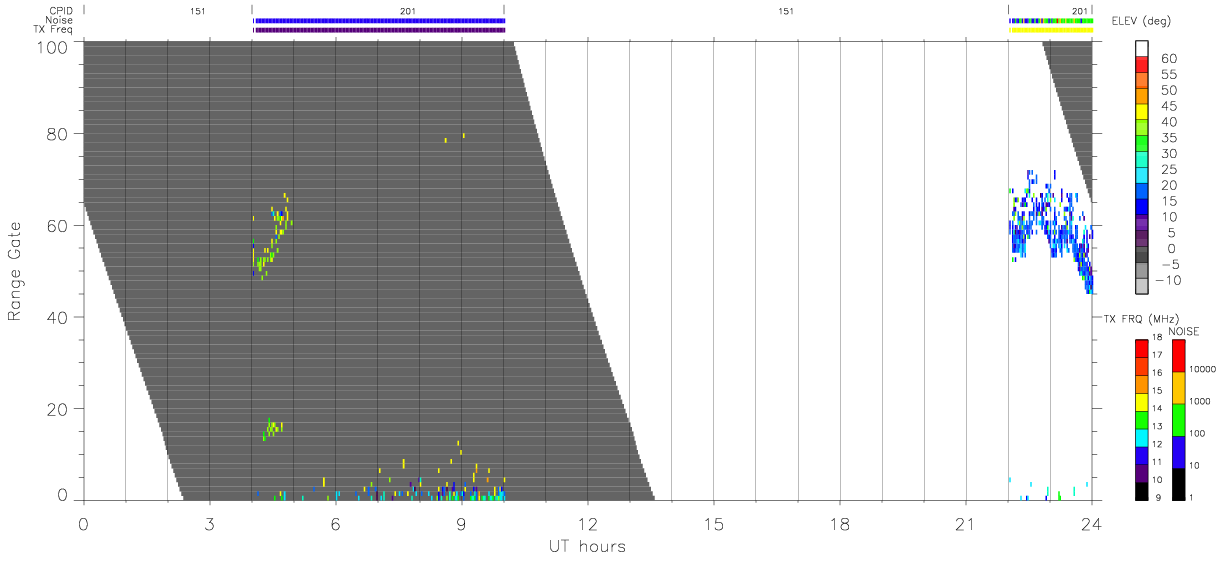Click the "18" tick on UT hours axis
Viewport: 1228px width, 567px height.
point(839,523)
